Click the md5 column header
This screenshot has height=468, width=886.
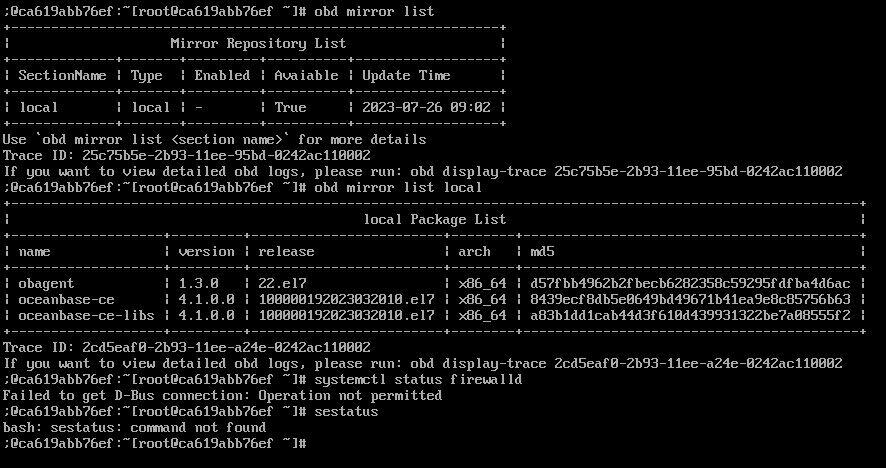coord(542,252)
